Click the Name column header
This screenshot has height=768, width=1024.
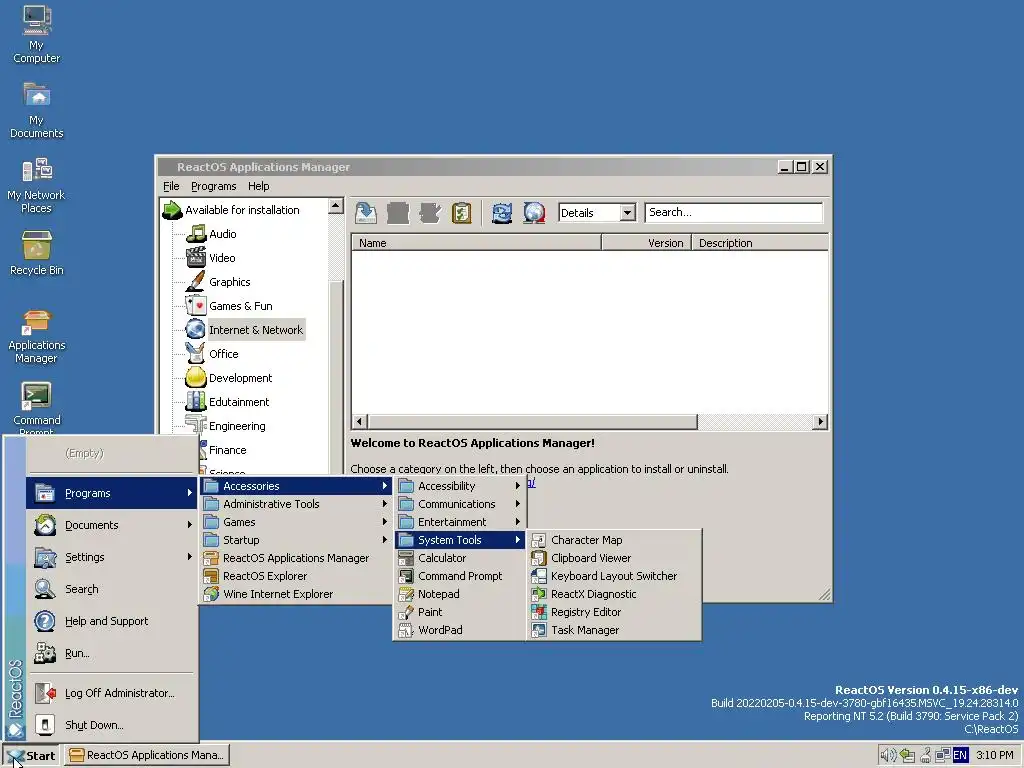click(476, 243)
